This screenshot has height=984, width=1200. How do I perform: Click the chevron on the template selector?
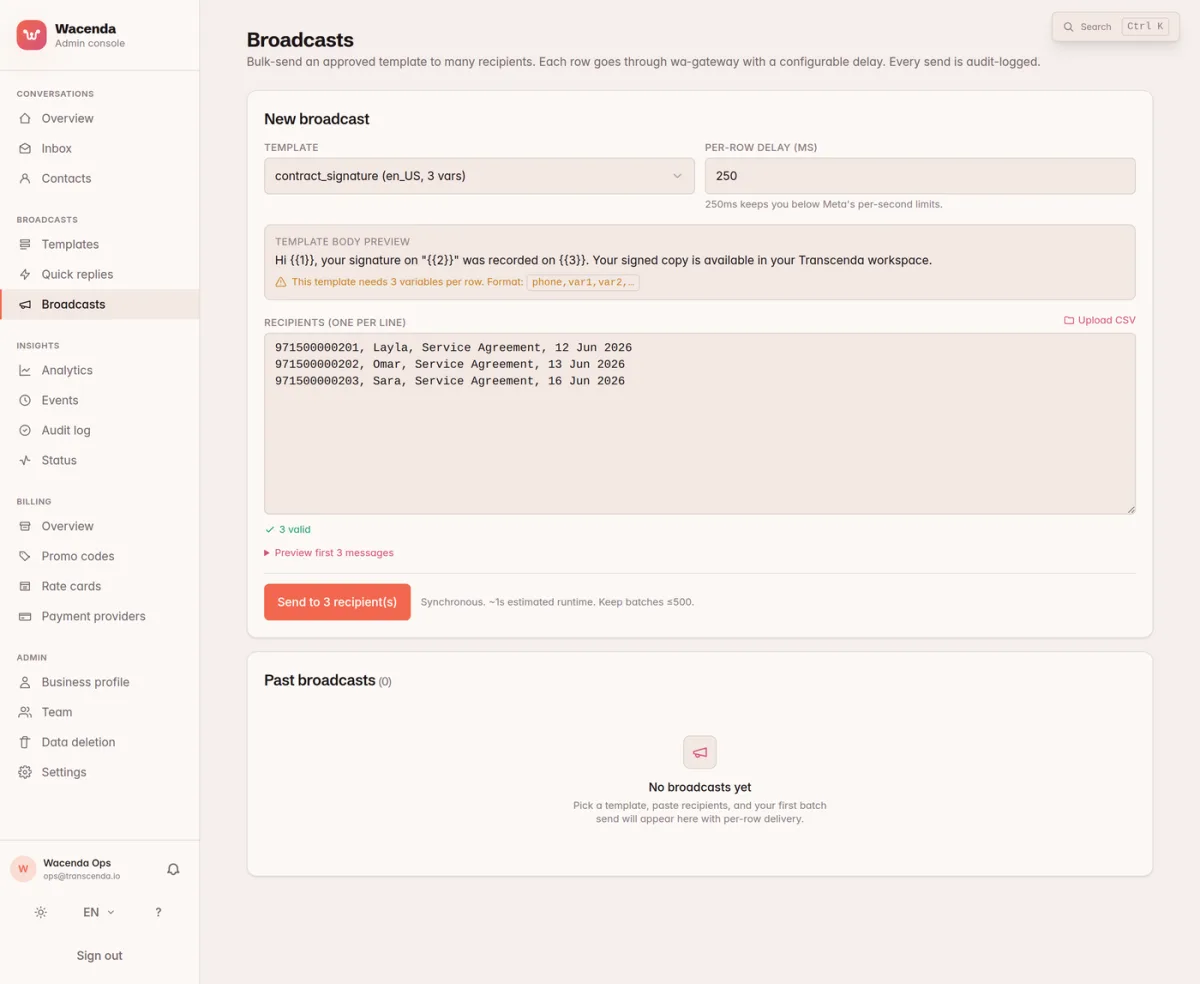(677, 176)
